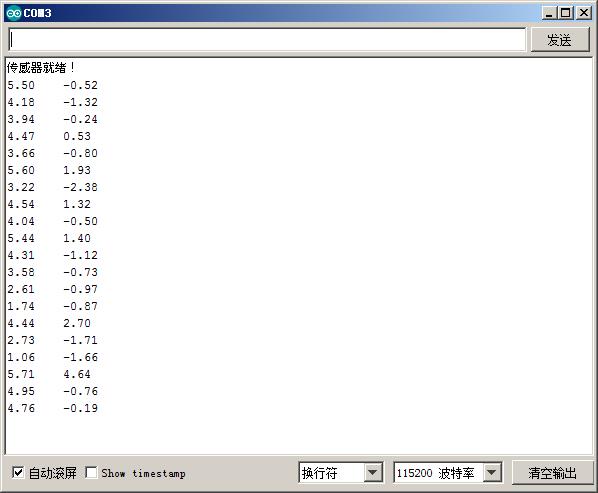Select the 5.50 value in first data row

click(21, 85)
